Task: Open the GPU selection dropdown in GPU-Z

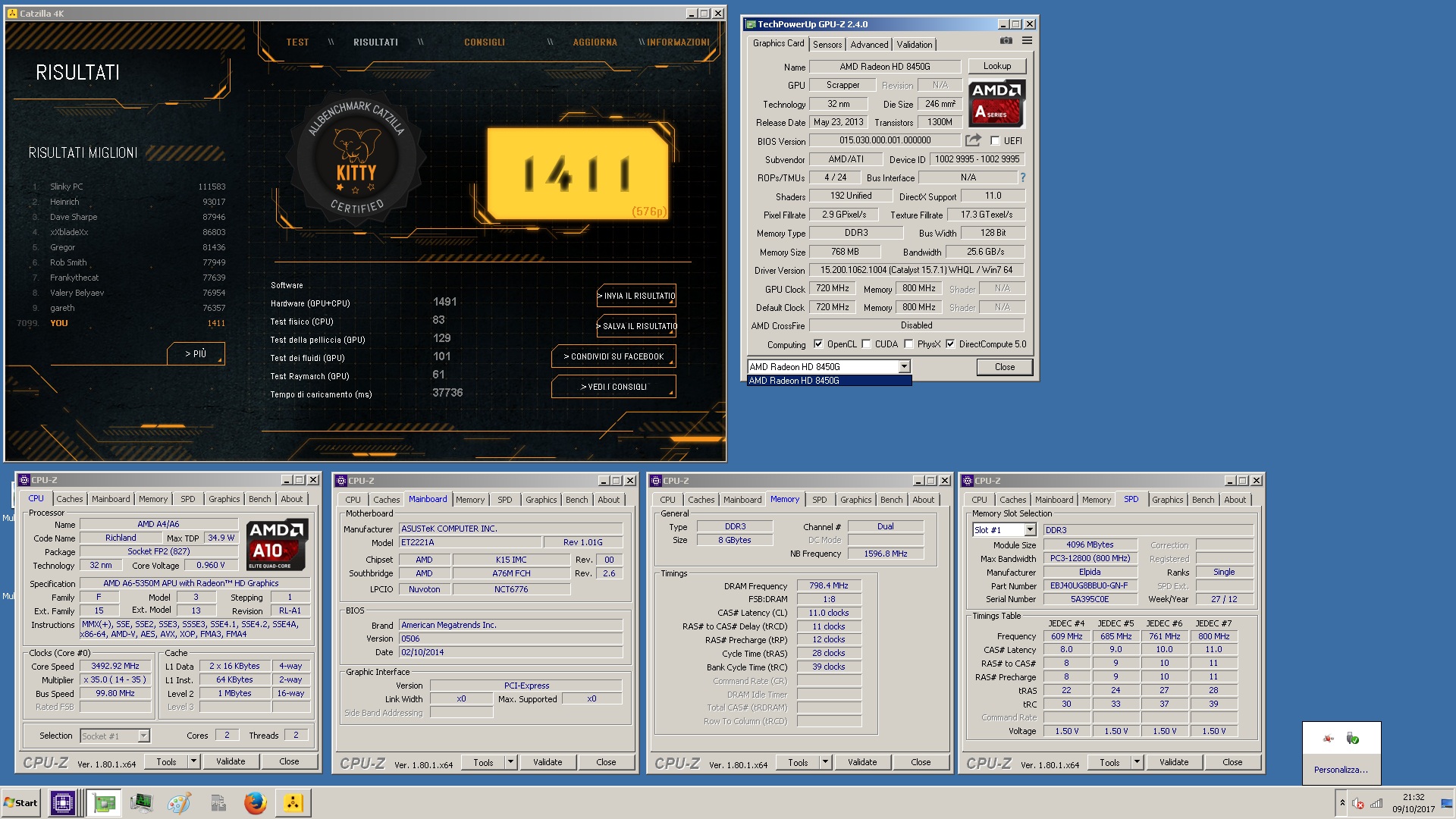Action: pyautogui.click(x=904, y=367)
